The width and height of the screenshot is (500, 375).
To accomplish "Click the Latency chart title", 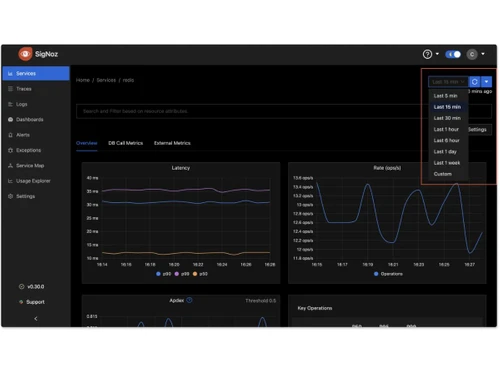I will pyautogui.click(x=181, y=168).
